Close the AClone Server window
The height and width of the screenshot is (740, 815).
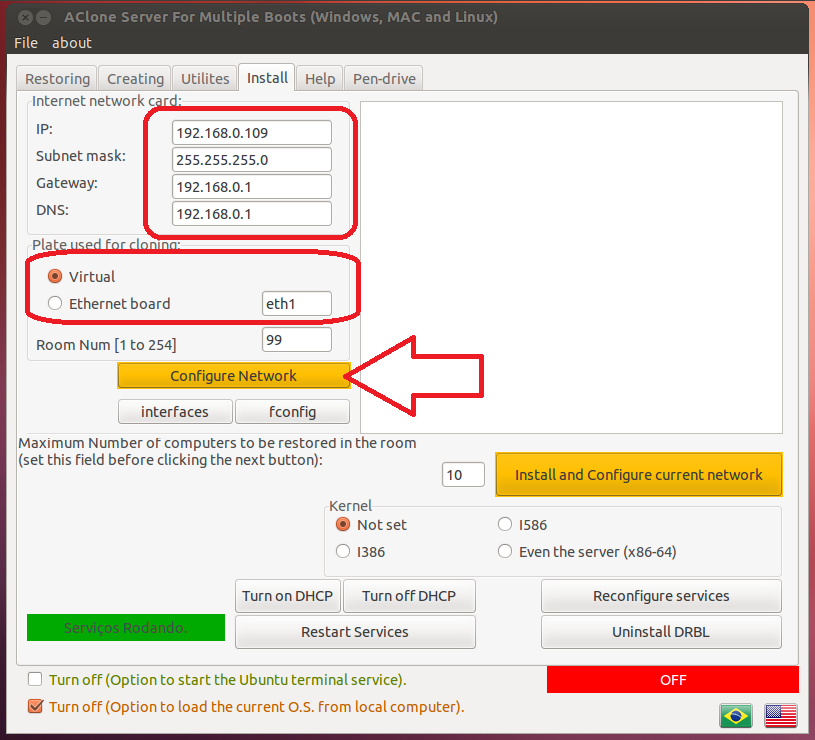tap(25, 18)
